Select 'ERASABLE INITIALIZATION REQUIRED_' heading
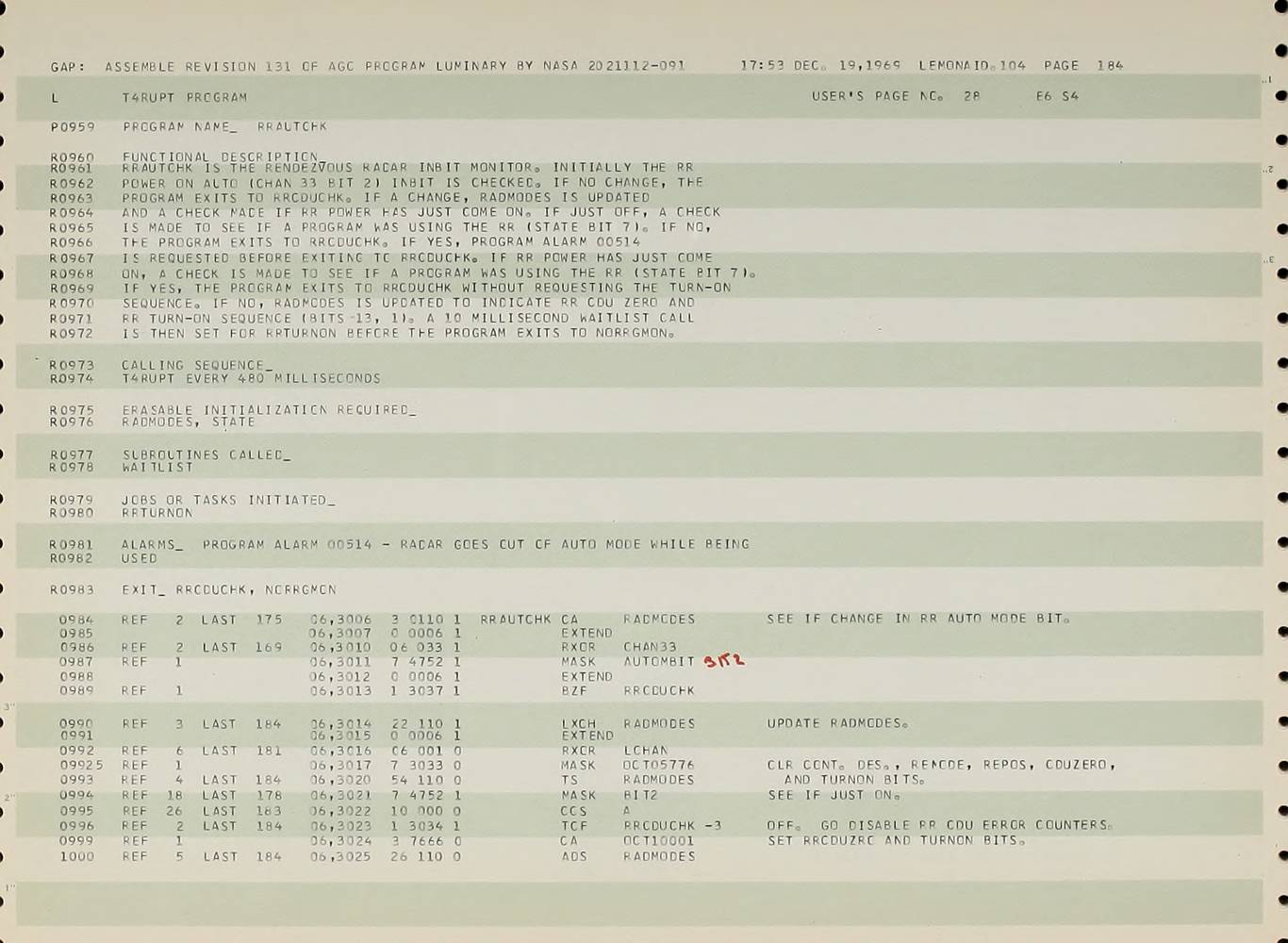 [269, 410]
